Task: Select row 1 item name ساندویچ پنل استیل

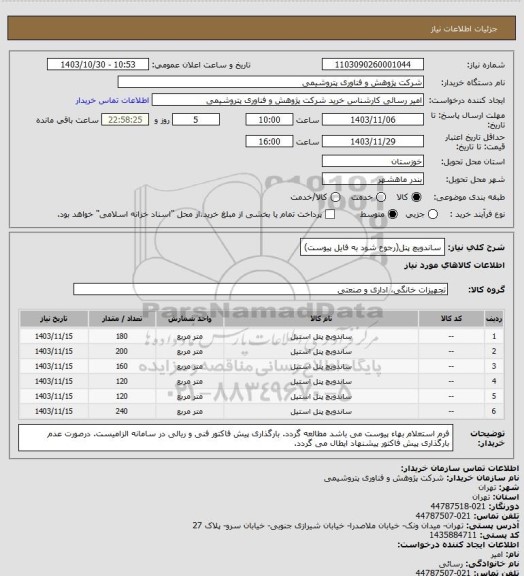Action: coord(321,336)
